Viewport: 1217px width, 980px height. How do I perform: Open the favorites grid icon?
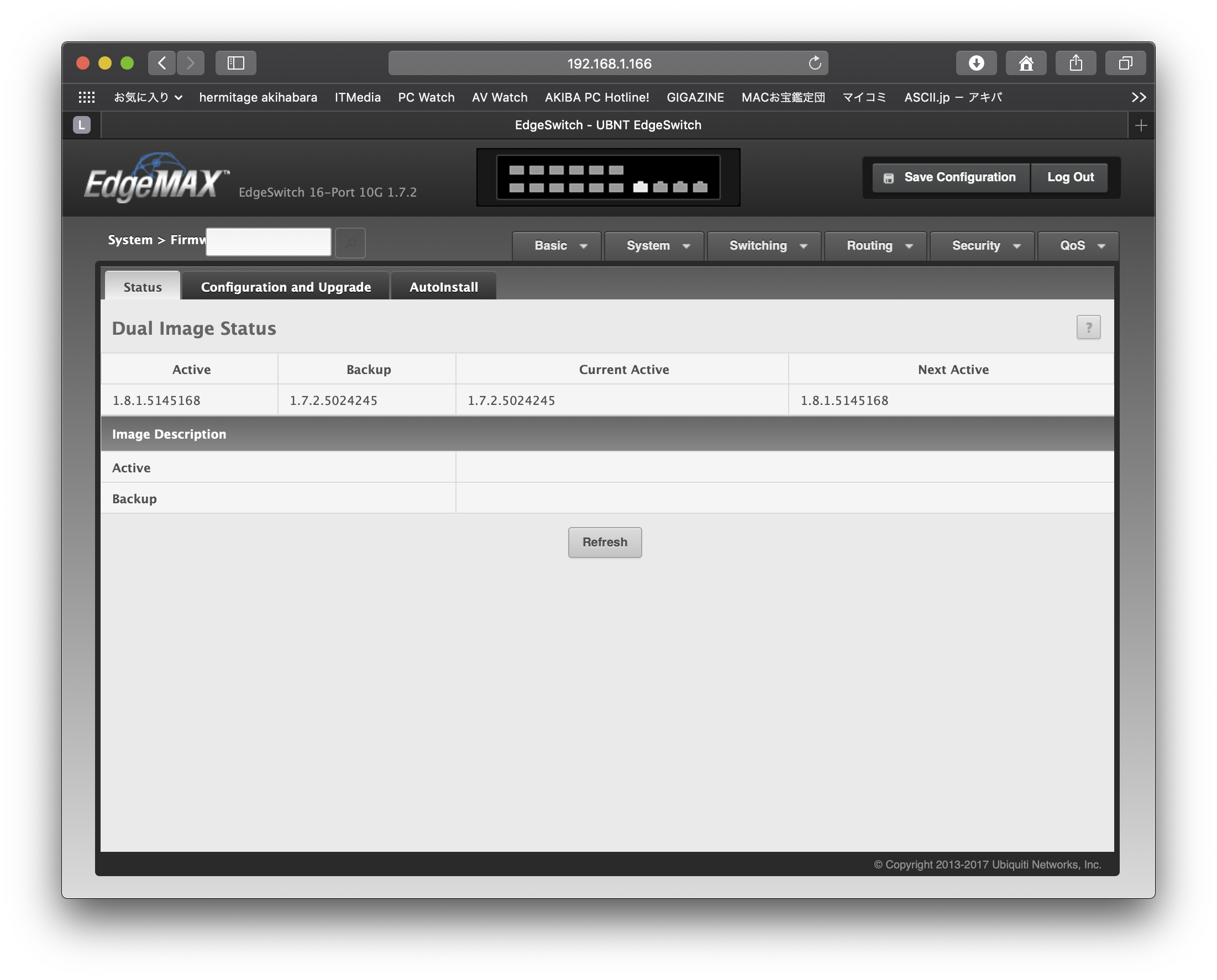point(86,97)
